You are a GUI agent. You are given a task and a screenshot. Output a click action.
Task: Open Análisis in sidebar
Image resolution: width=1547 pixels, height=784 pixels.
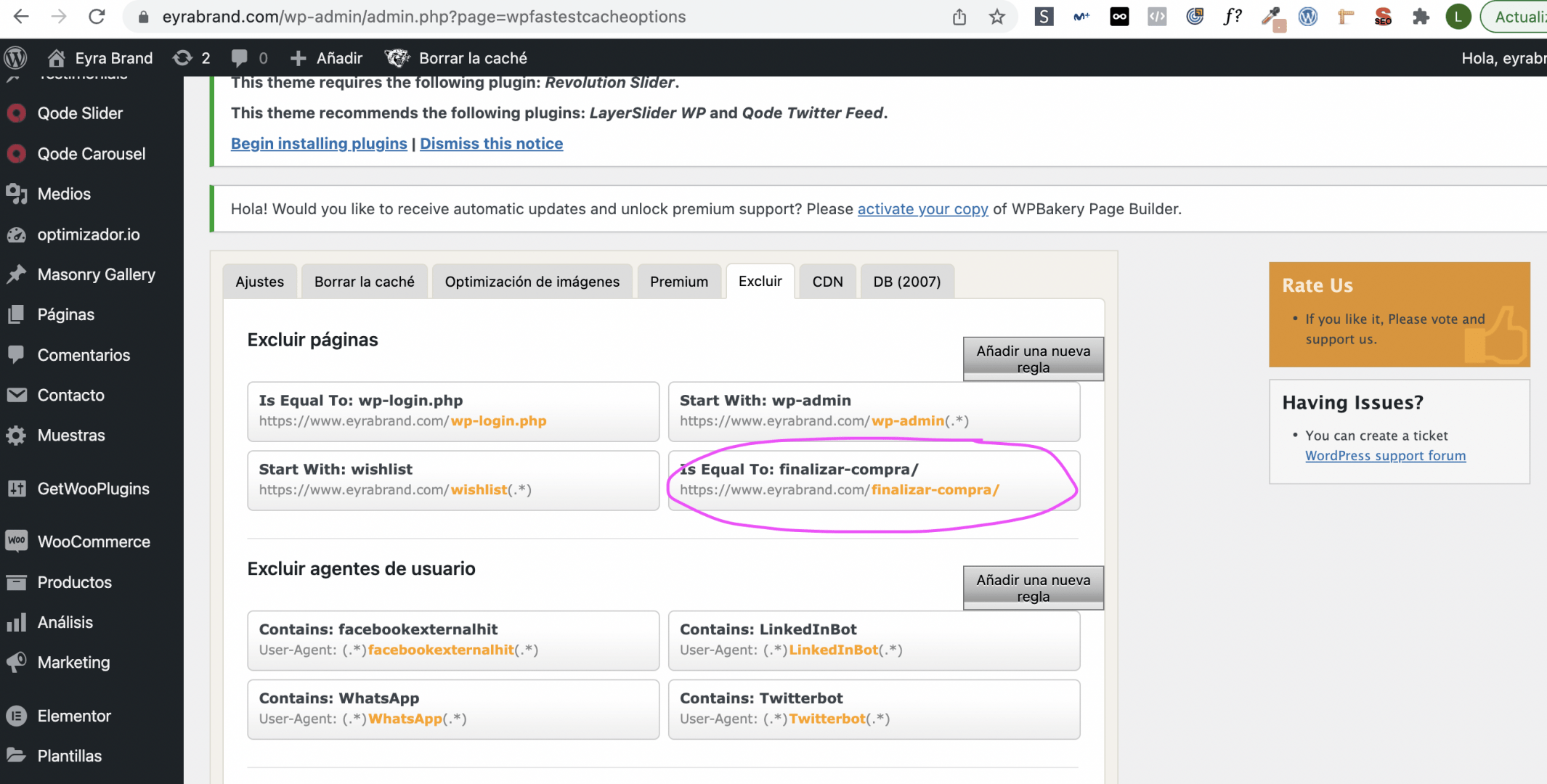pyautogui.click(x=65, y=622)
